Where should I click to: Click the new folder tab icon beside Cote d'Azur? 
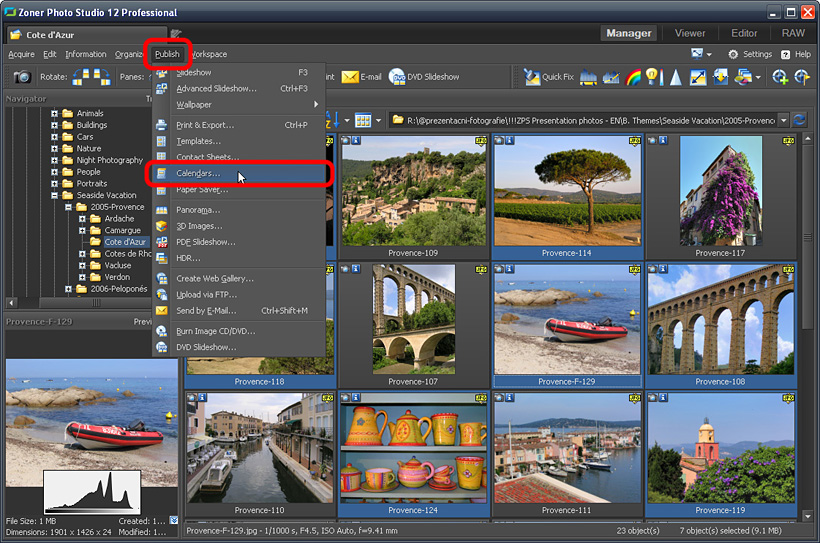(176, 33)
